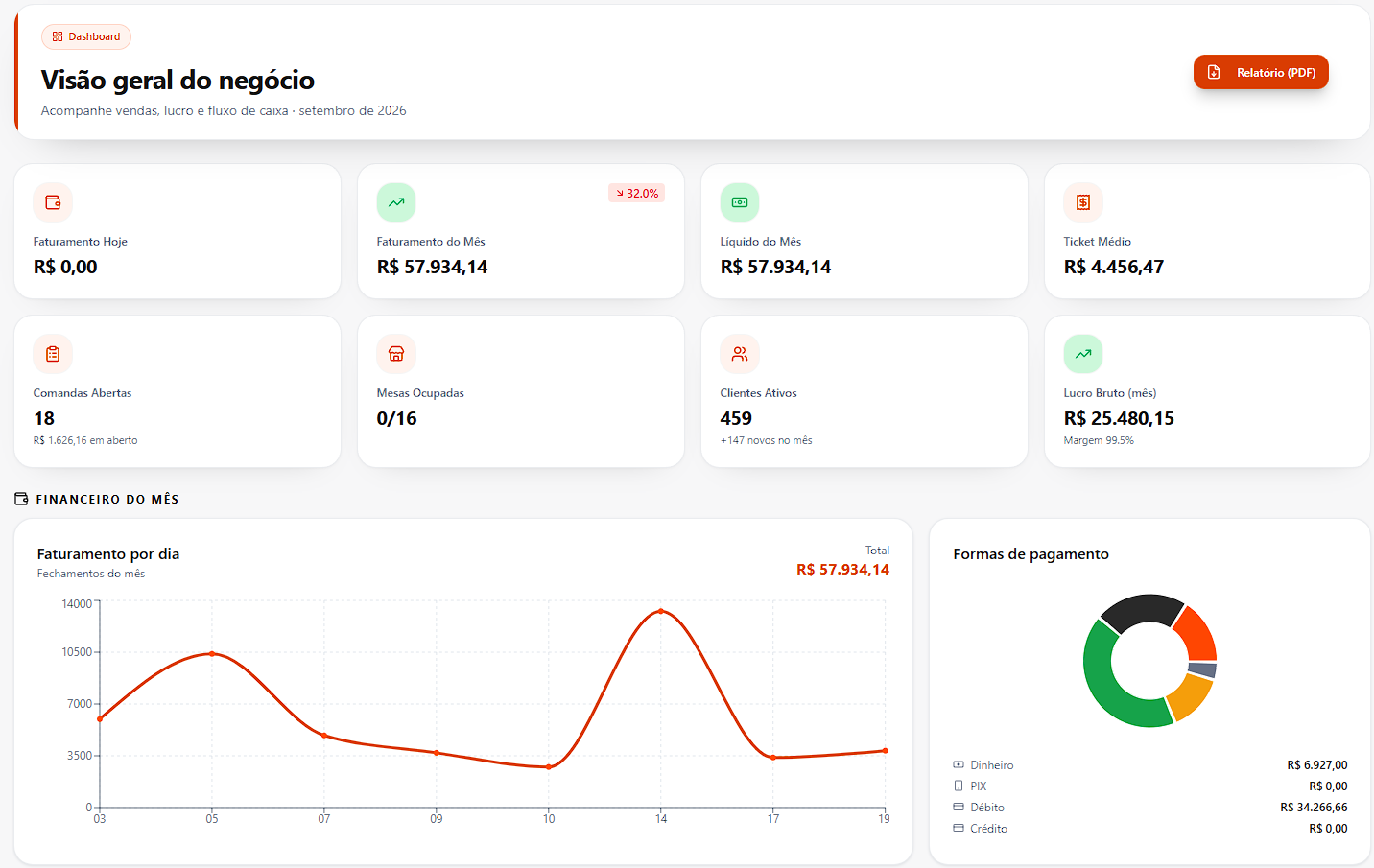Click the PIX label in payment legend
This screenshot has width=1374, height=868.
(979, 786)
